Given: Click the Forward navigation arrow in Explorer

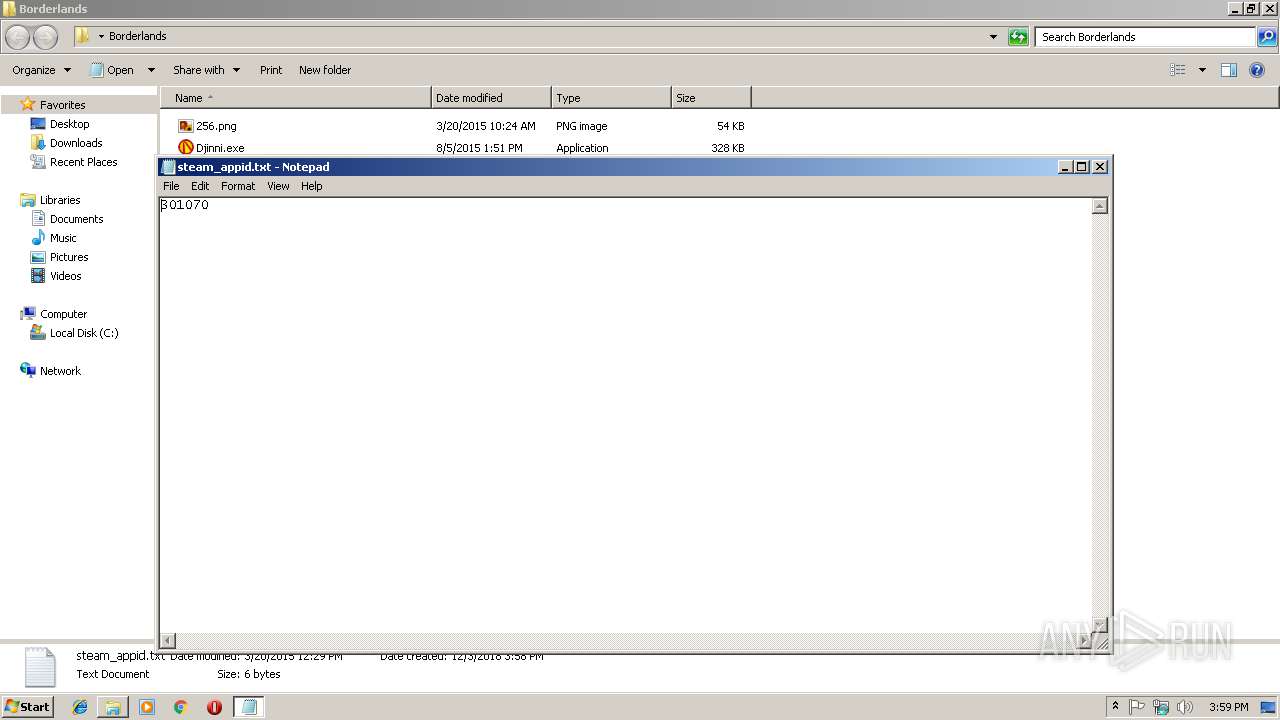Looking at the screenshot, I should pos(46,37).
